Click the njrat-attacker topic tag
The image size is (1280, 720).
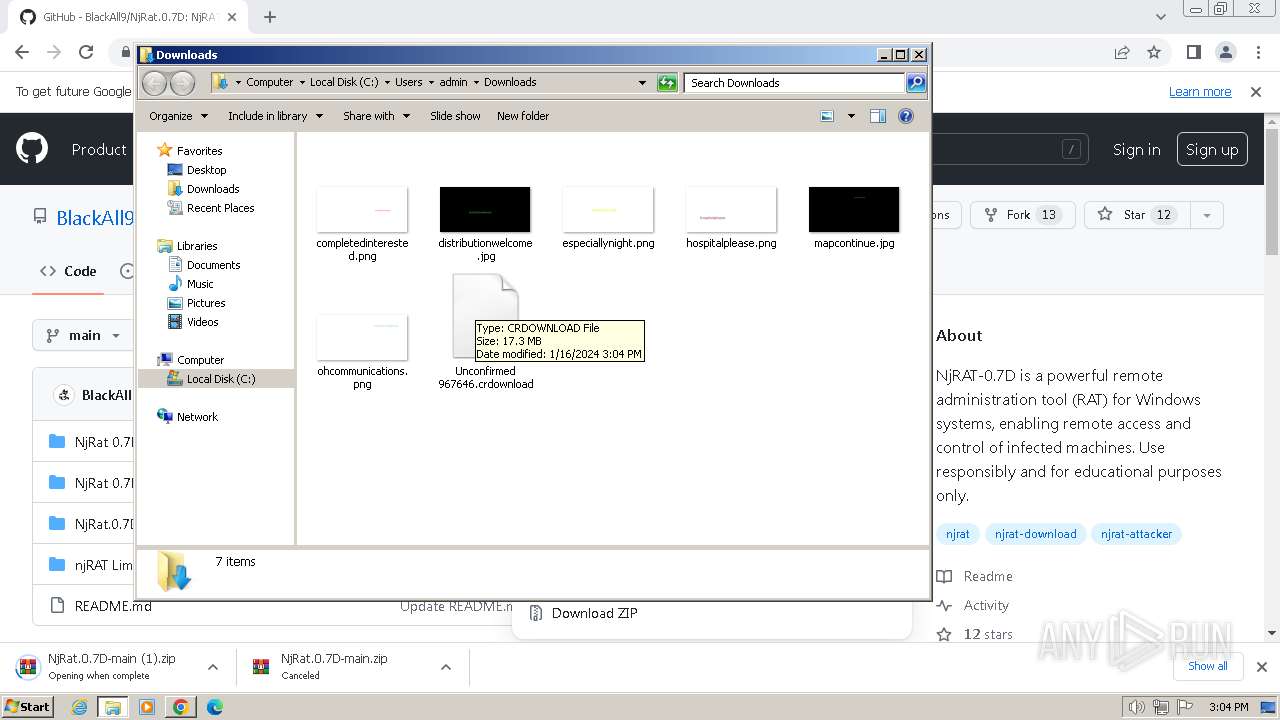tap(1136, 534)
